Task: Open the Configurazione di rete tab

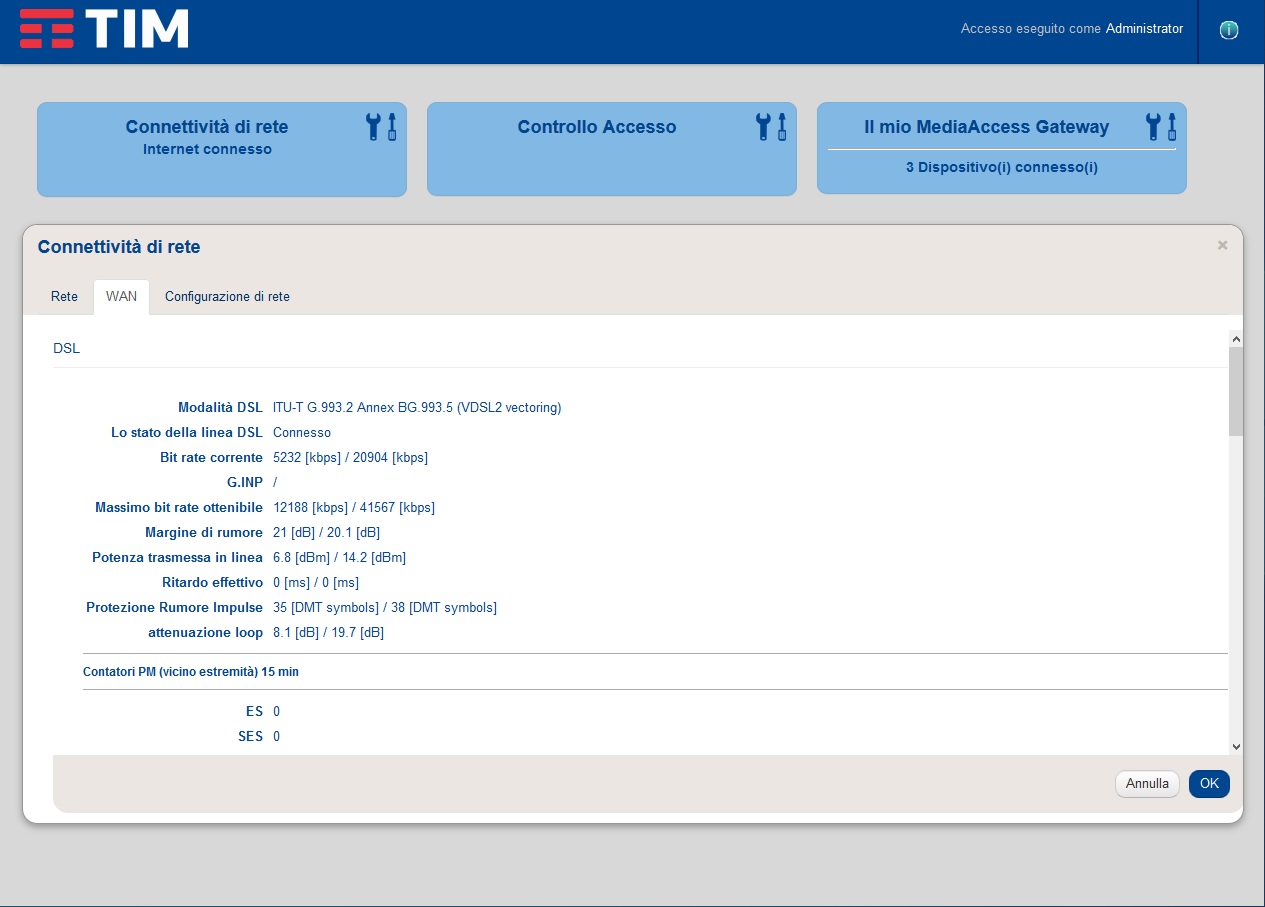Action: pos(227,297)
